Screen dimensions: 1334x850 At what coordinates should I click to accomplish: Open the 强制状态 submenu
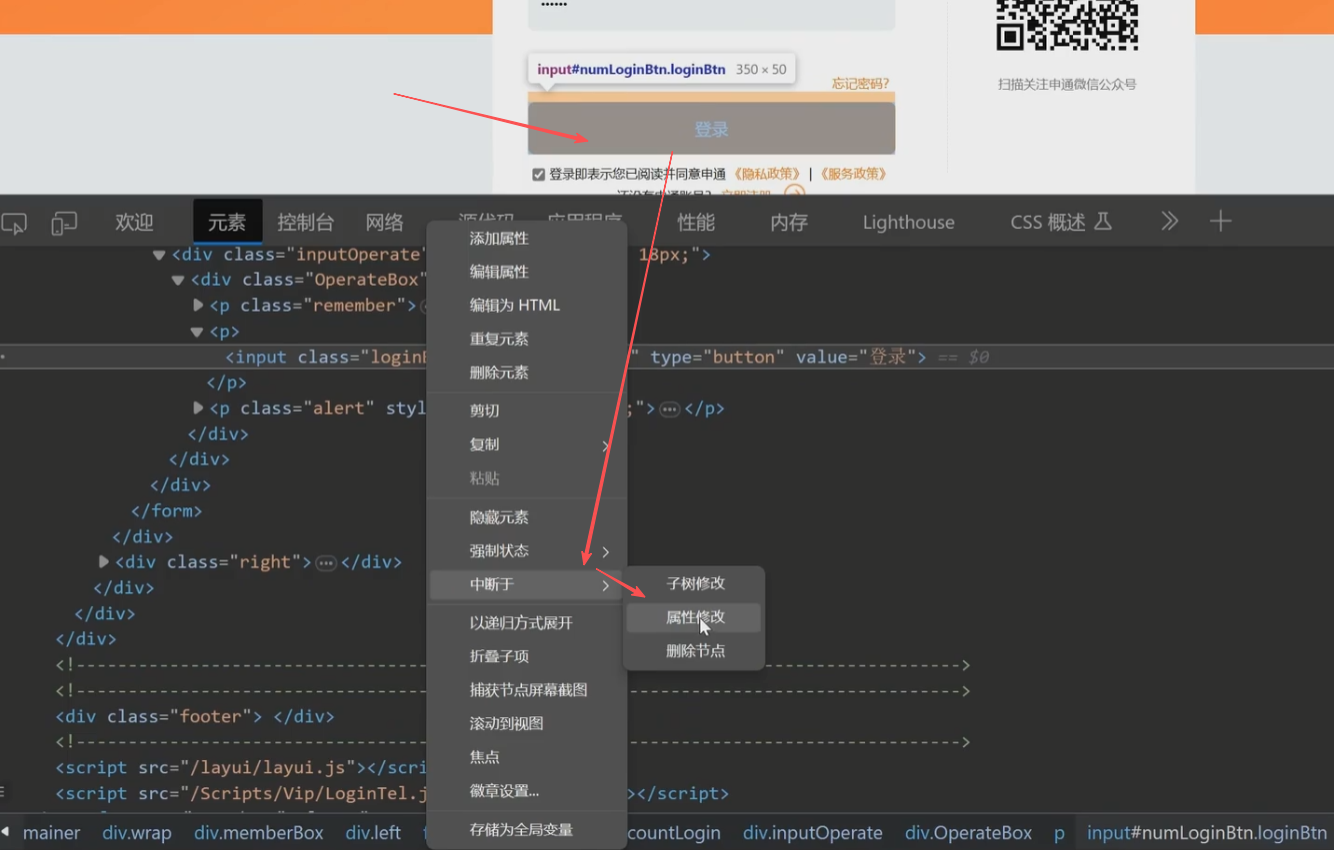(527, 551)
